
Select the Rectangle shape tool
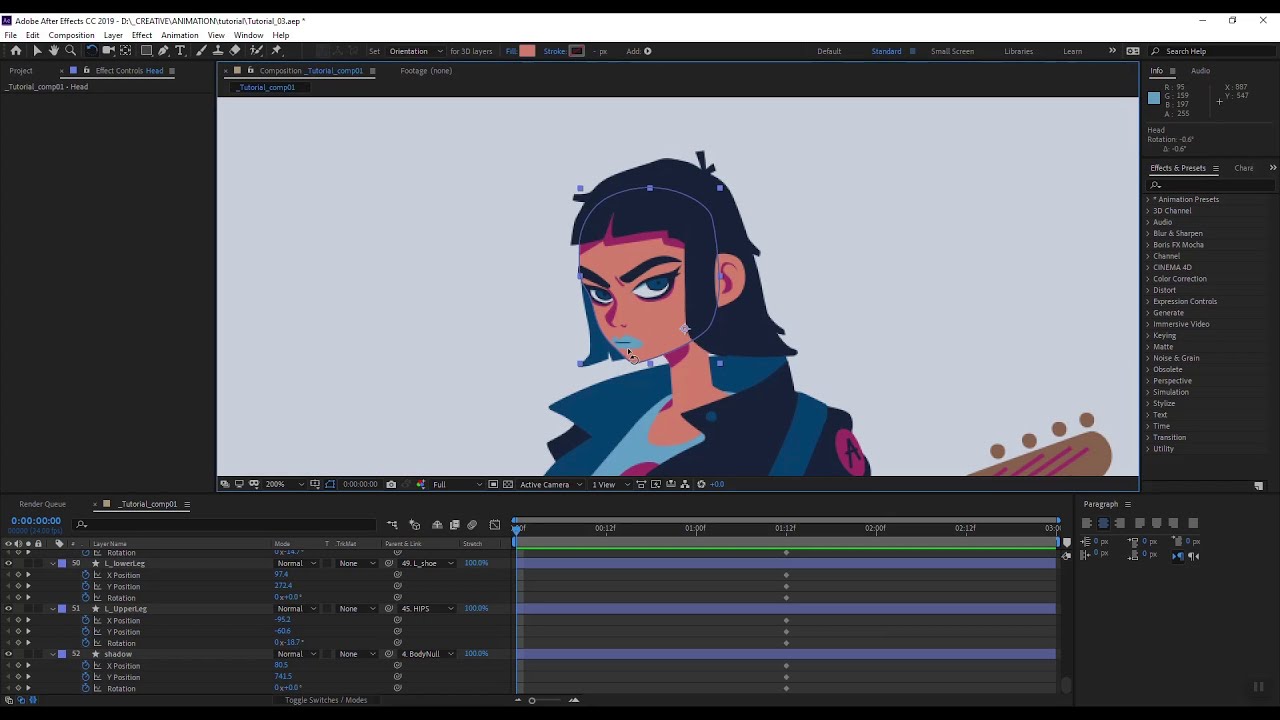[x=146, y=50]
